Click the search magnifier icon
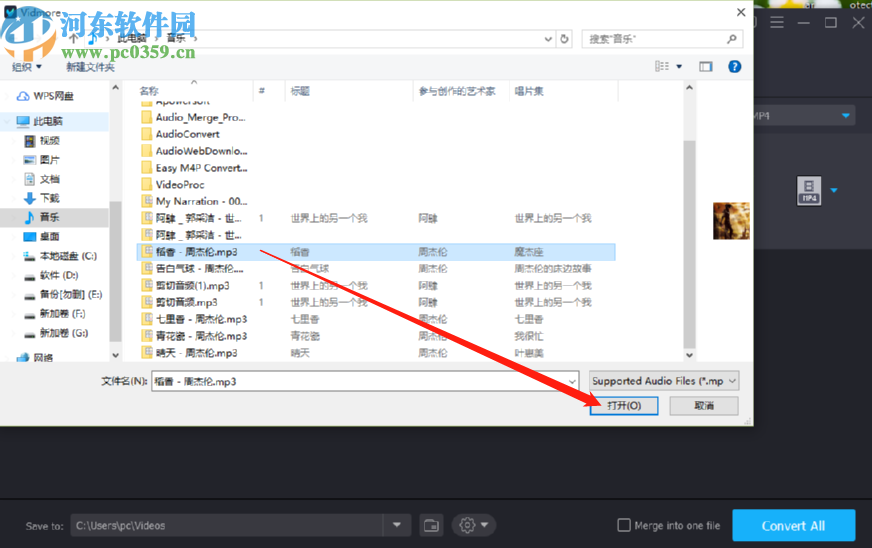 732,39
